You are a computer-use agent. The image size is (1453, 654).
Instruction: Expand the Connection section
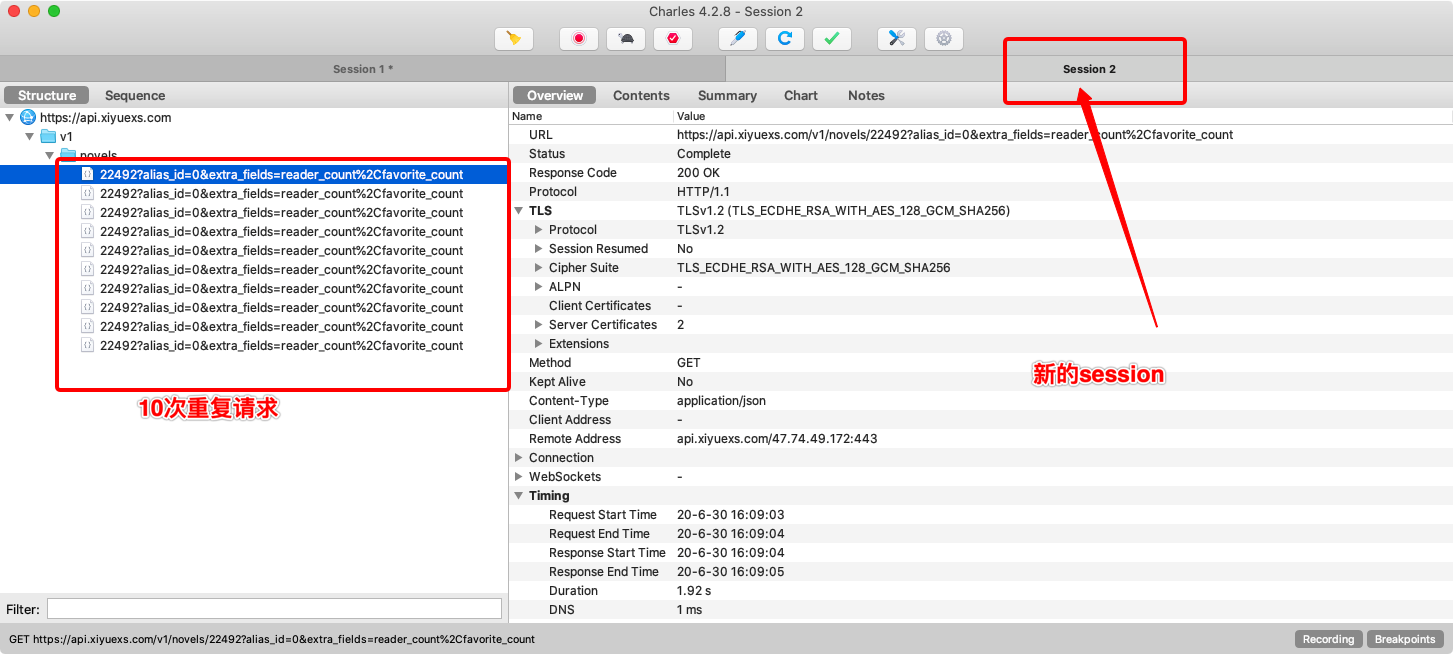pyautogui.click(x=518, y=458)
